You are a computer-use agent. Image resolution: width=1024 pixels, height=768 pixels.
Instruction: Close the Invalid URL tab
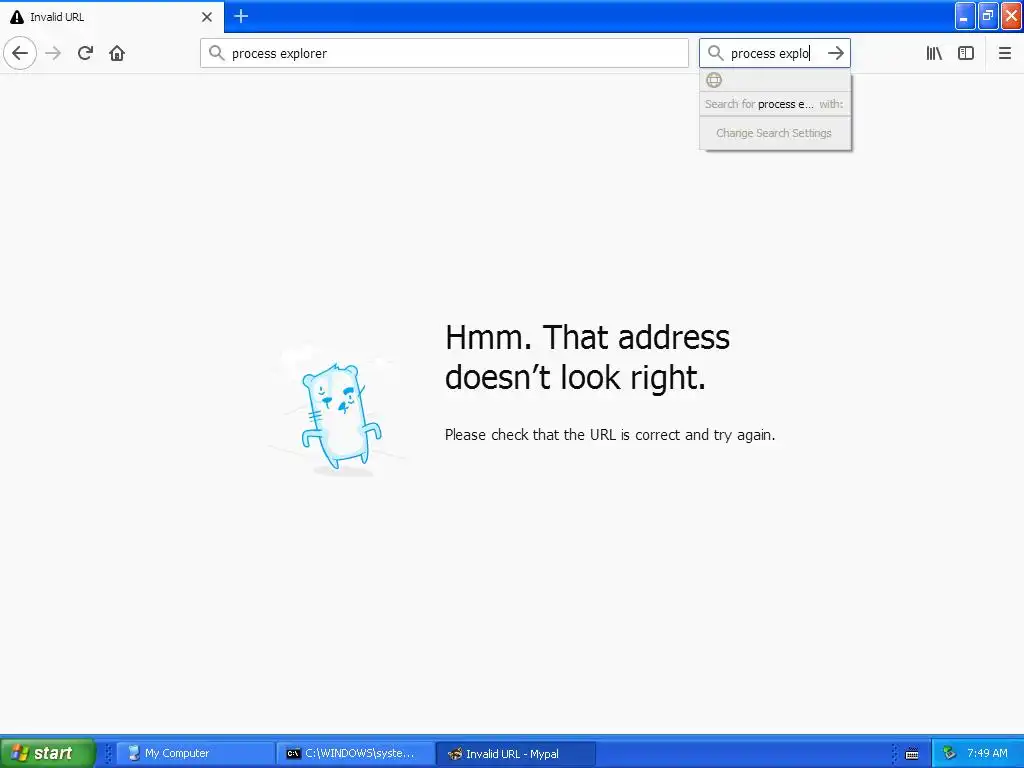(x=206, y=17)
